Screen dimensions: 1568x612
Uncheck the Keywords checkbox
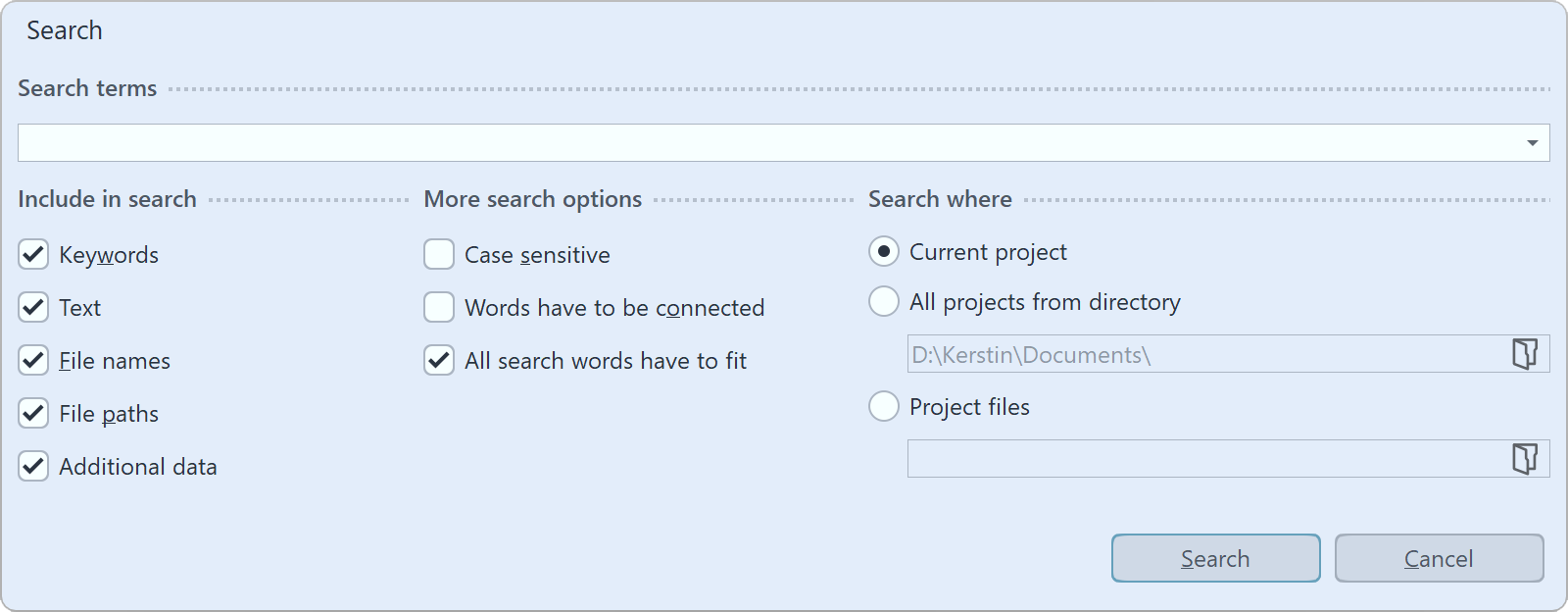pos(32,254)
